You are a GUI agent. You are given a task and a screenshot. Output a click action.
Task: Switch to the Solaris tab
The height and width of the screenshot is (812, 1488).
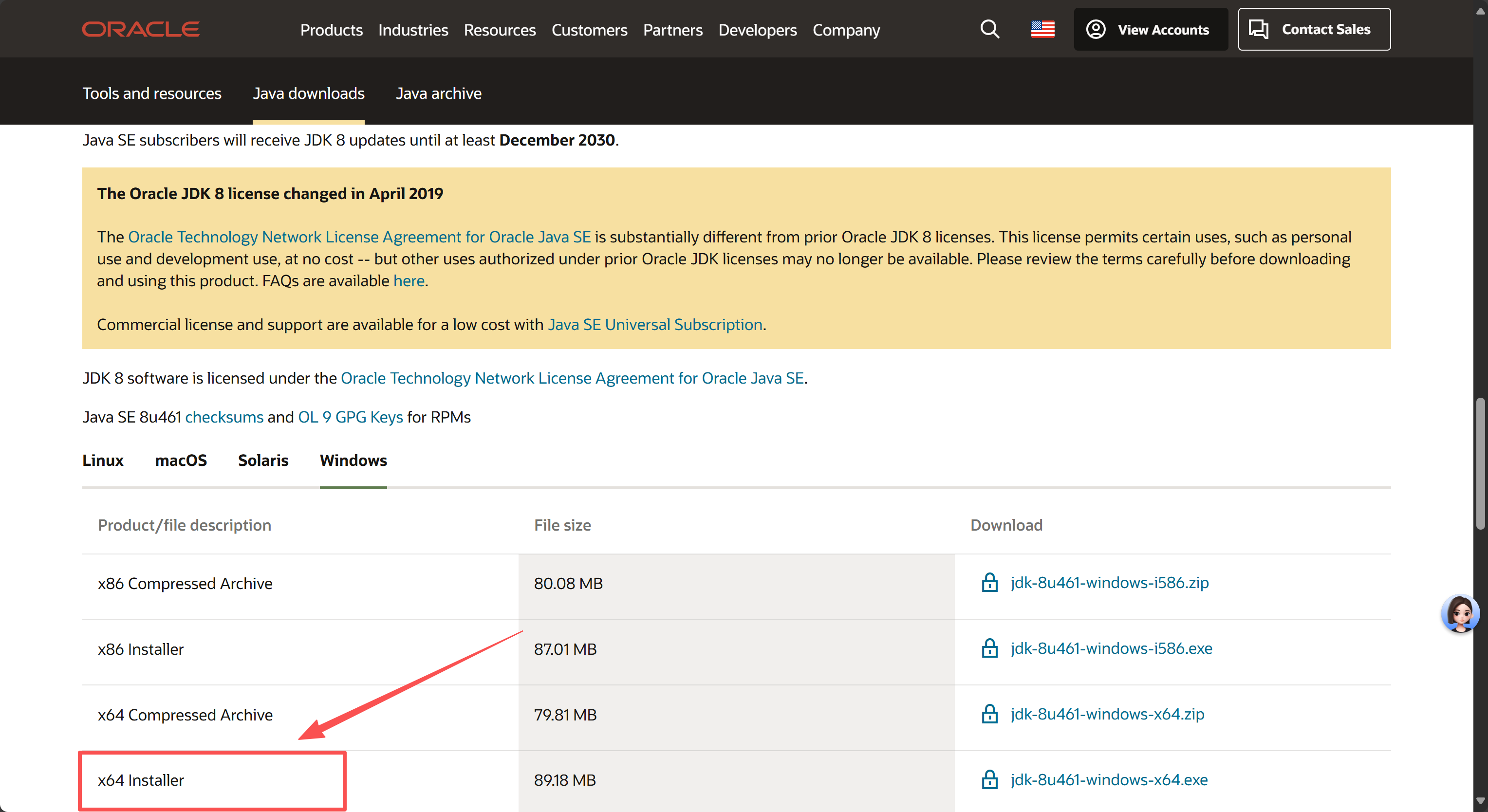point(263,461)
